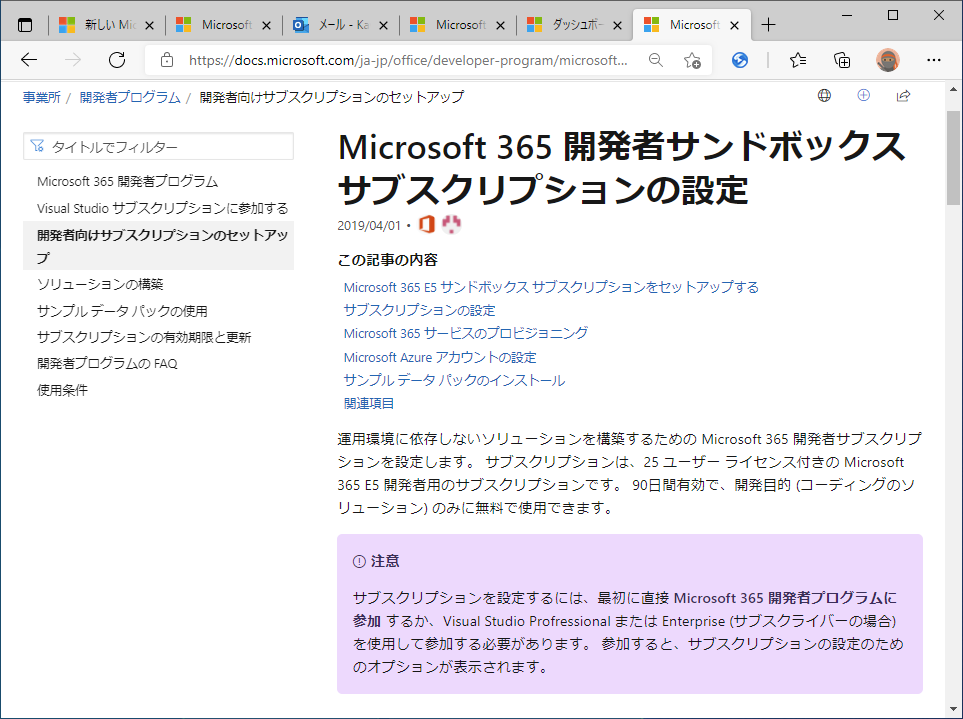Image resolution: width=963 pixels, height=719 pixels.
Task: Go back to the previous page
Action: tap(29, 60)
